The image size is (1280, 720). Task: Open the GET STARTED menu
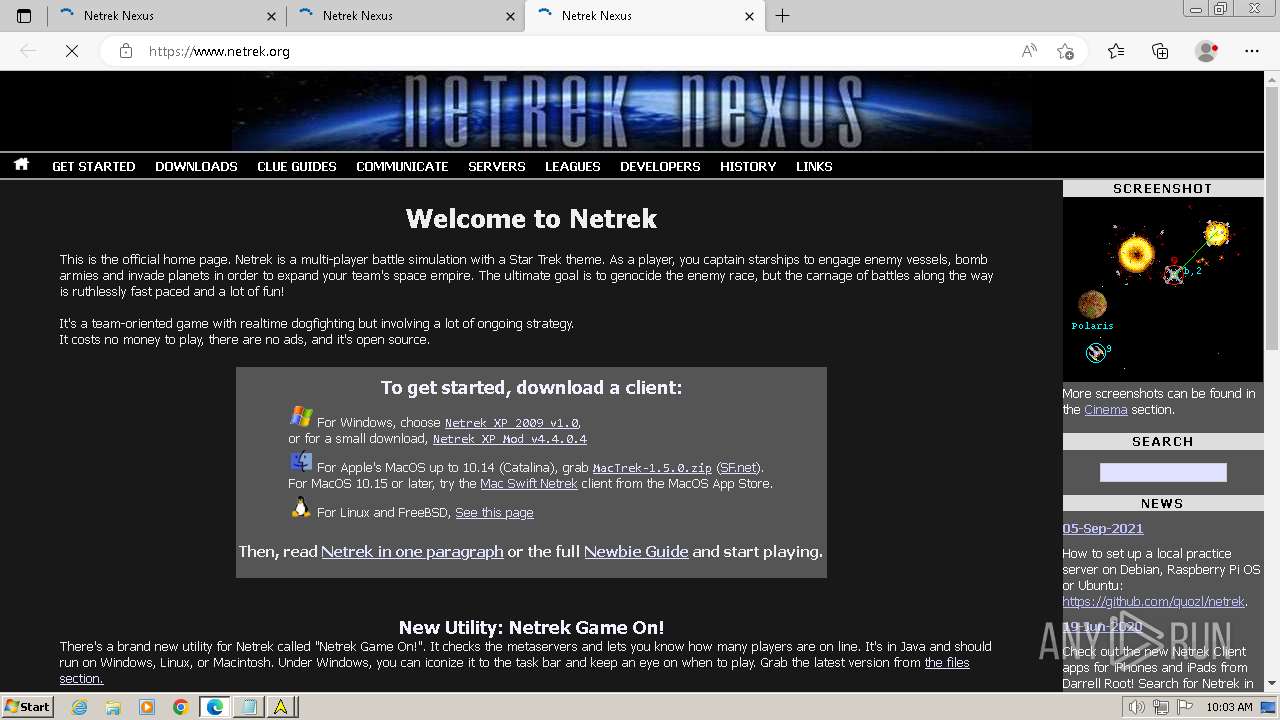click(x=93, y=166)
